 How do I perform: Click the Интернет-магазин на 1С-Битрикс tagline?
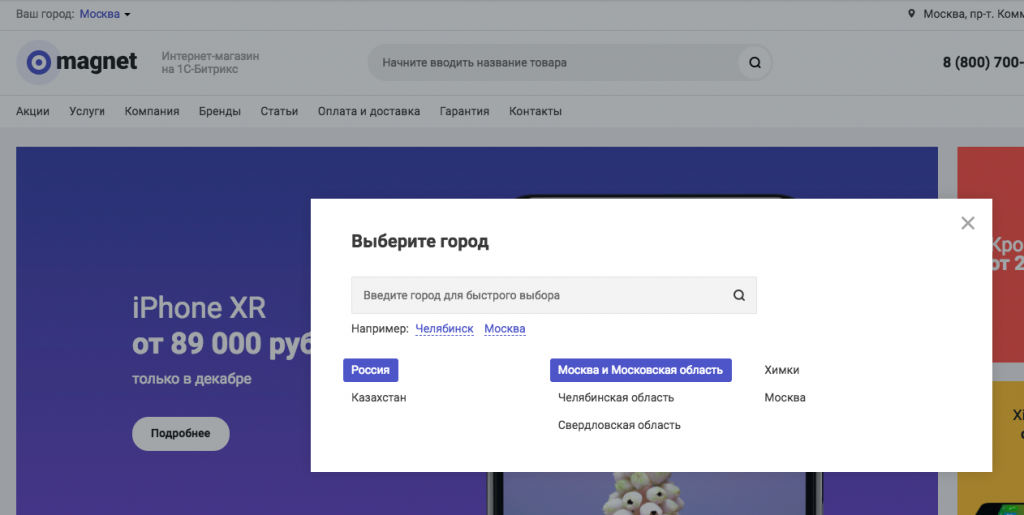click(210, 63)
